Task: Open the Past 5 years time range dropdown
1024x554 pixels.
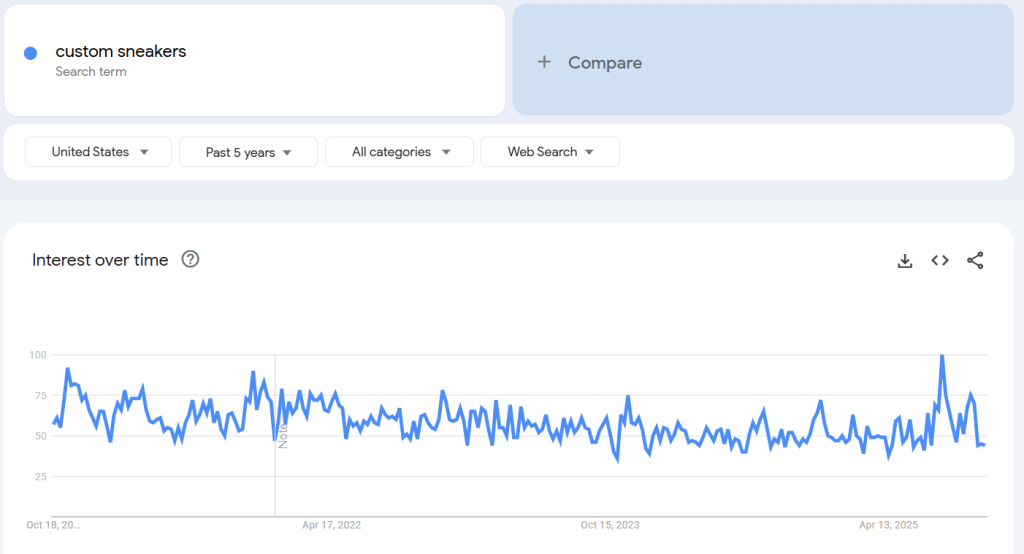Action: coord(248,152)
